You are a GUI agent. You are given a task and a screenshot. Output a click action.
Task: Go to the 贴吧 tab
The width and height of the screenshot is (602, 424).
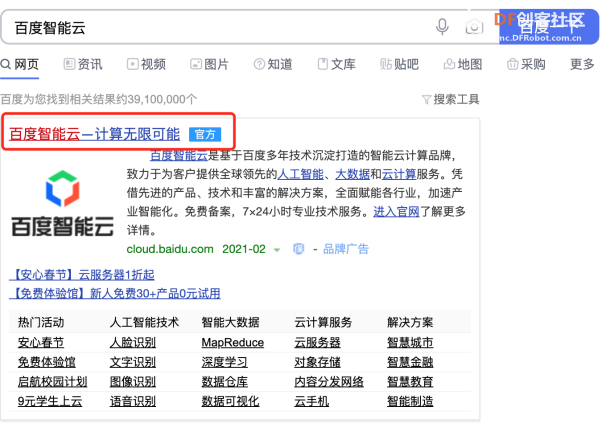tap(399, 64)
